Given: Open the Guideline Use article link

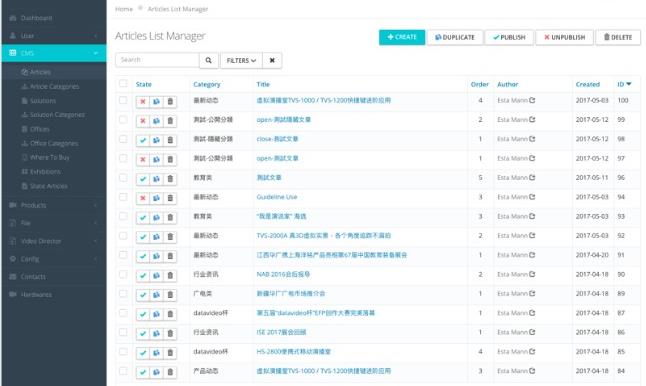Looking at the screenshot, I should (x=277, y=197).
